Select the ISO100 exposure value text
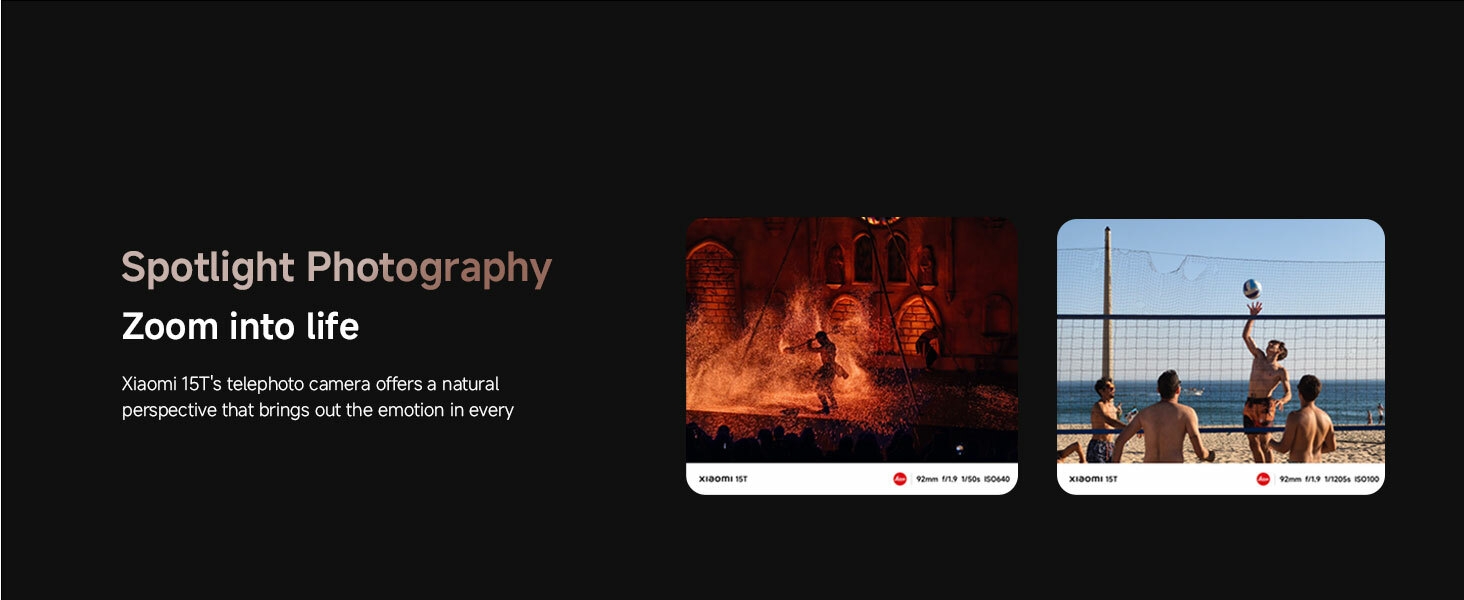 [x=1364, y=478]
